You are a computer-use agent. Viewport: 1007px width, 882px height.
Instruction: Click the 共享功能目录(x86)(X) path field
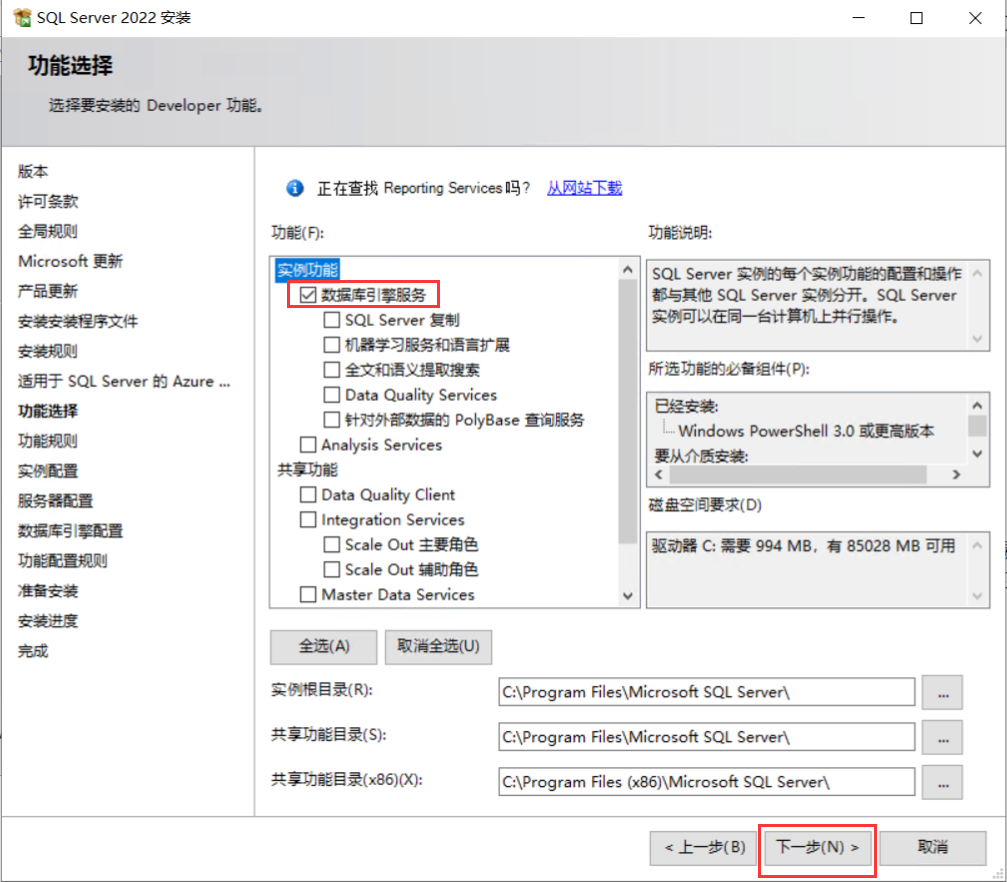pos(706,782)
